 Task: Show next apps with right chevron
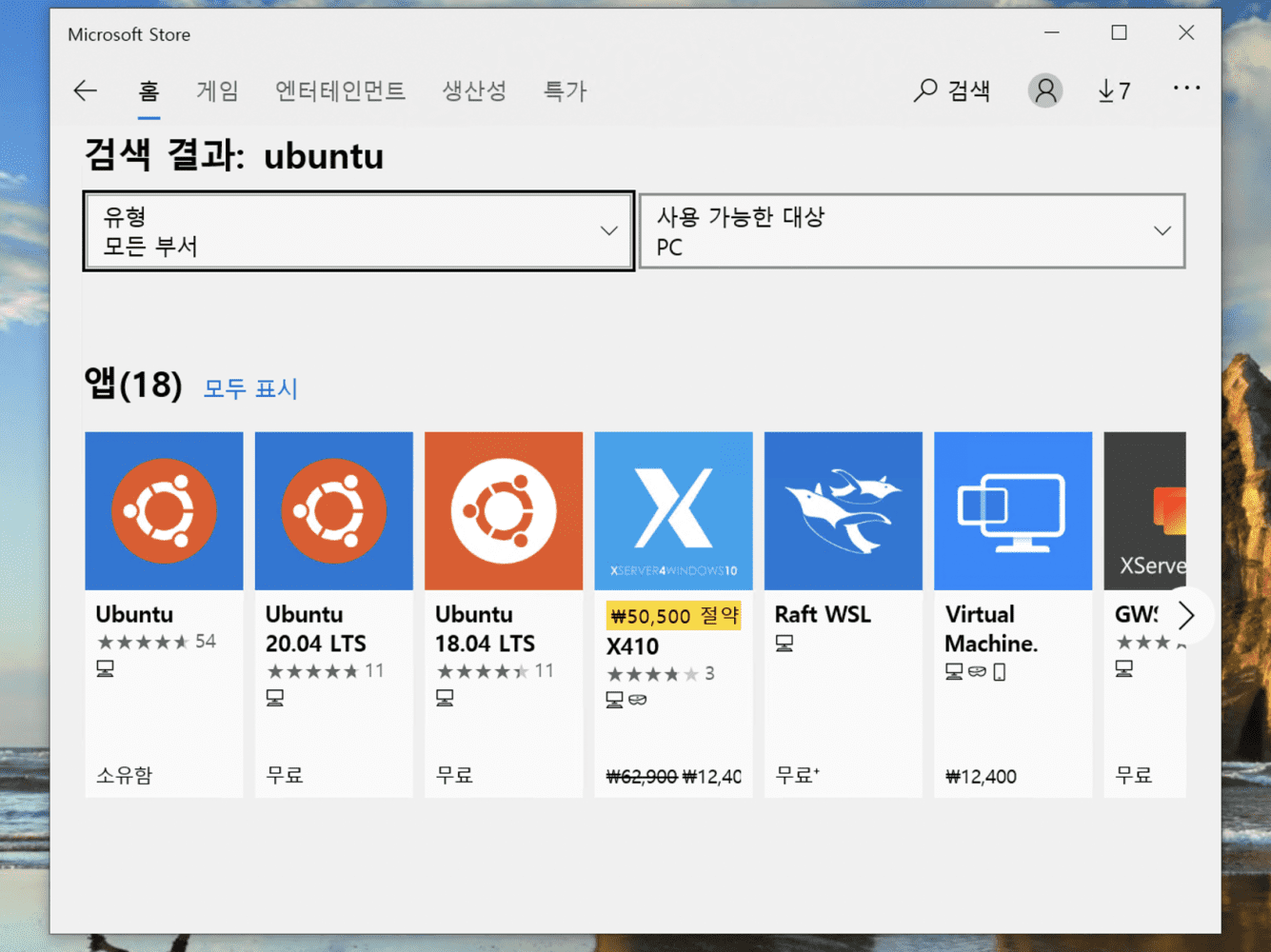pos(1185,615)
